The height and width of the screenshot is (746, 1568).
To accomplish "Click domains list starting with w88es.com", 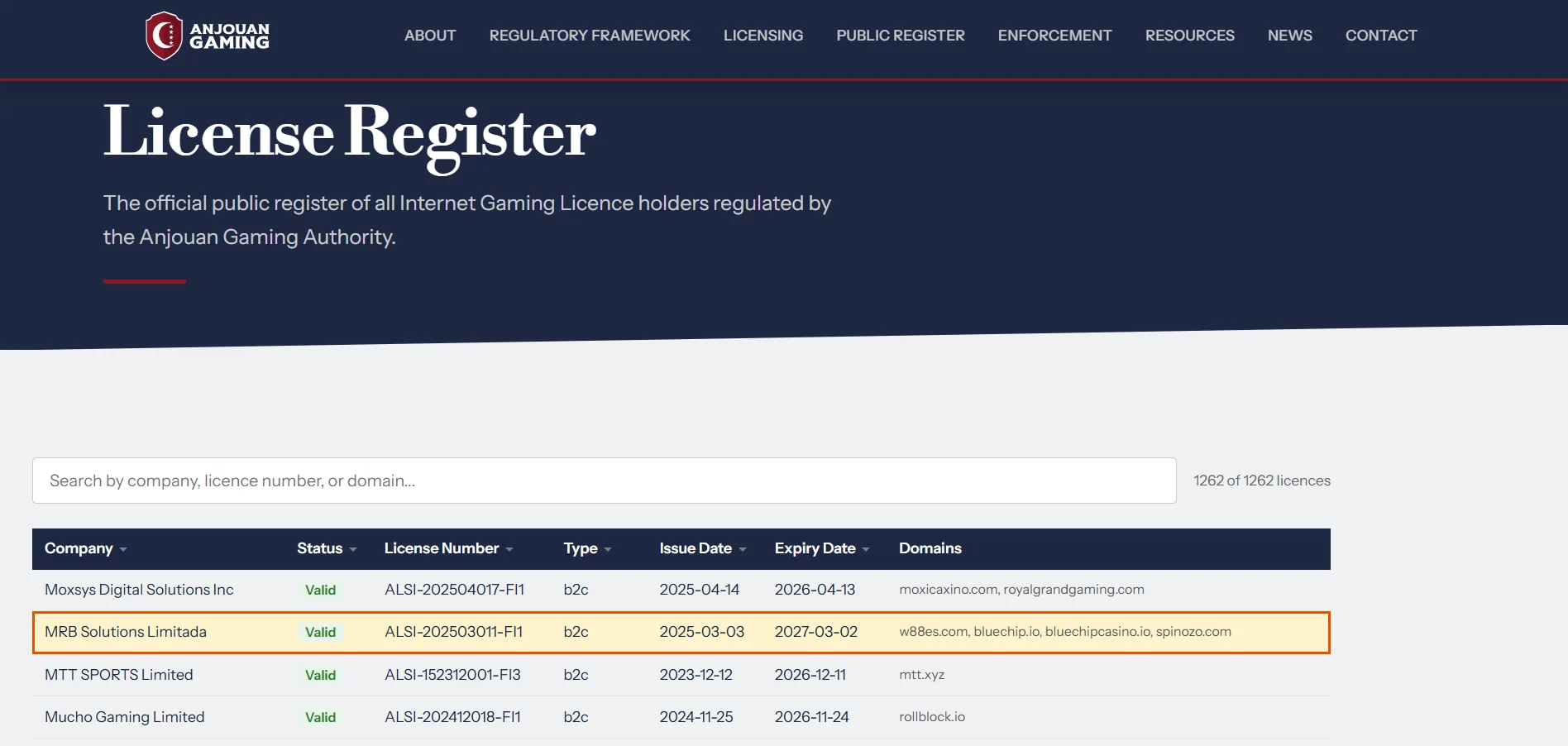I will coord(1065,632).
